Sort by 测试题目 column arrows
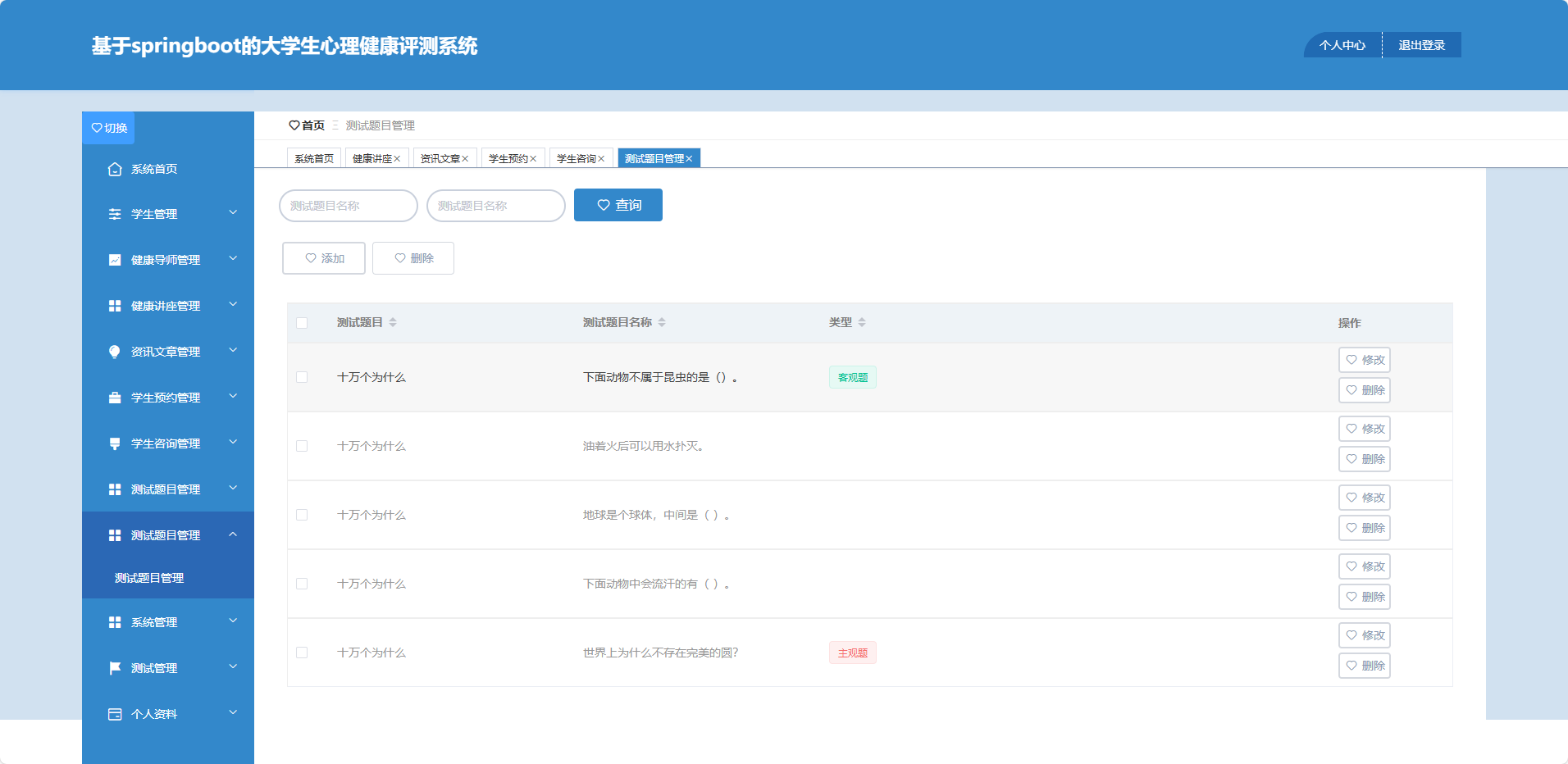Viewport: 1568px width, 764px height. pos(393,322)
